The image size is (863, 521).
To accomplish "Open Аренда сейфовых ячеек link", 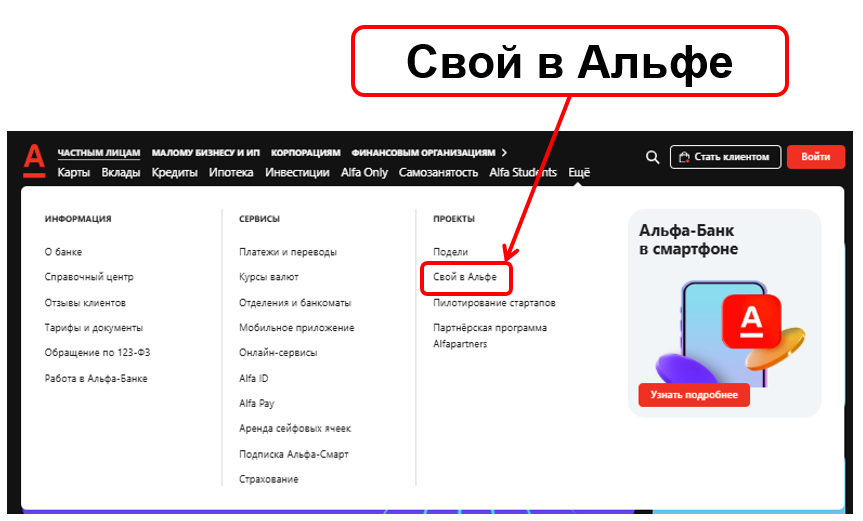I will click(x=295, y=429).
